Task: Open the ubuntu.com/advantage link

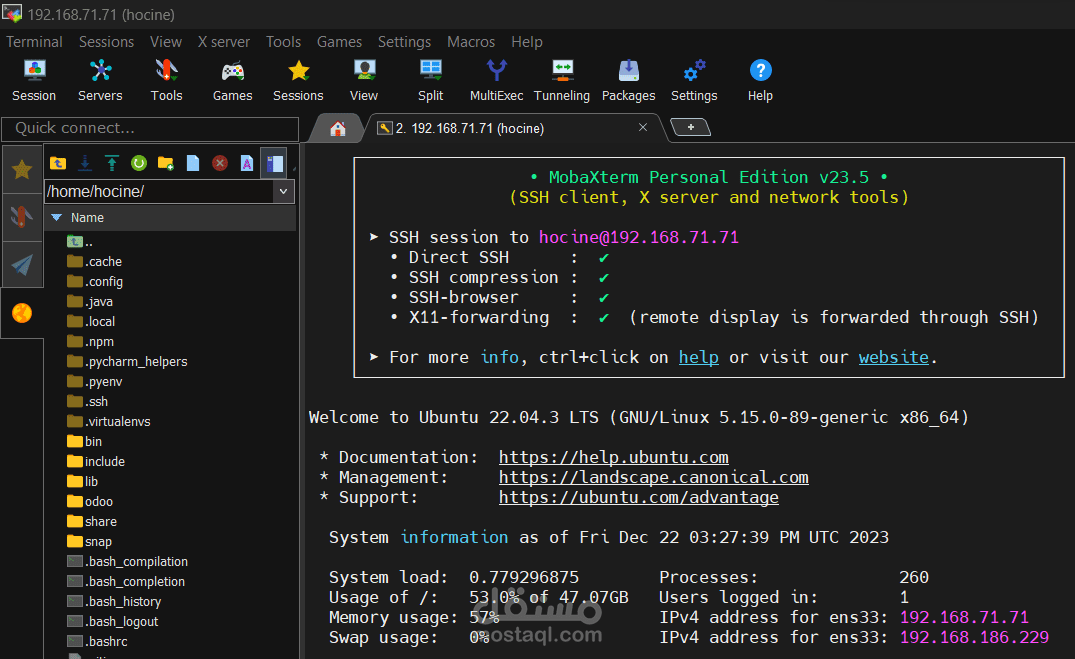Action: pos(638,497)
